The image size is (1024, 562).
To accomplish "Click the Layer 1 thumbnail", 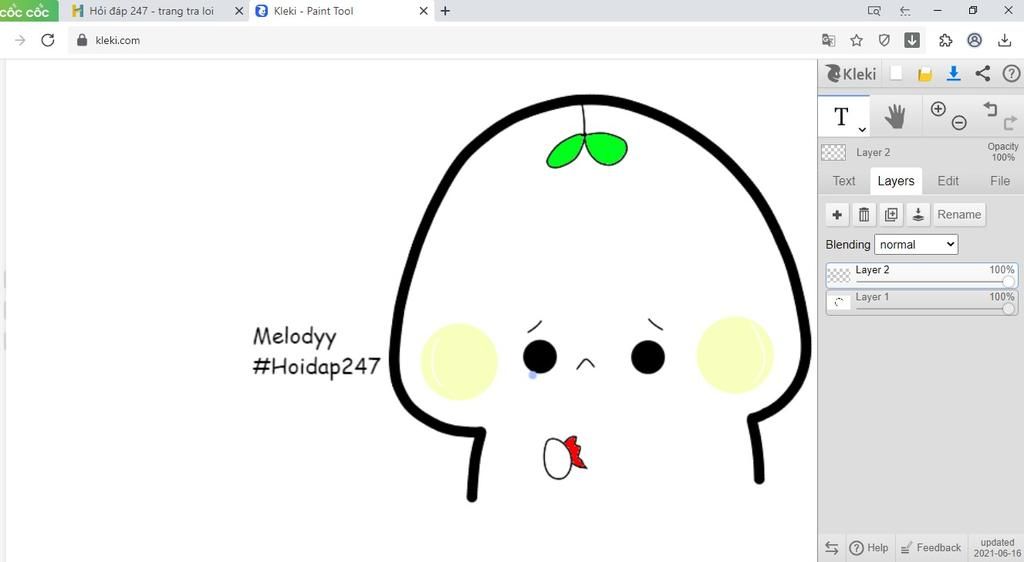I will (x=839, y=302).
